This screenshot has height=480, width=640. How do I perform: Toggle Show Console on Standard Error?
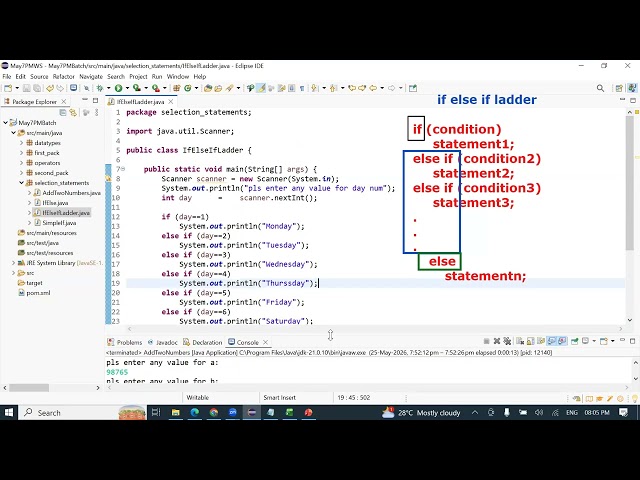(562, 341)
